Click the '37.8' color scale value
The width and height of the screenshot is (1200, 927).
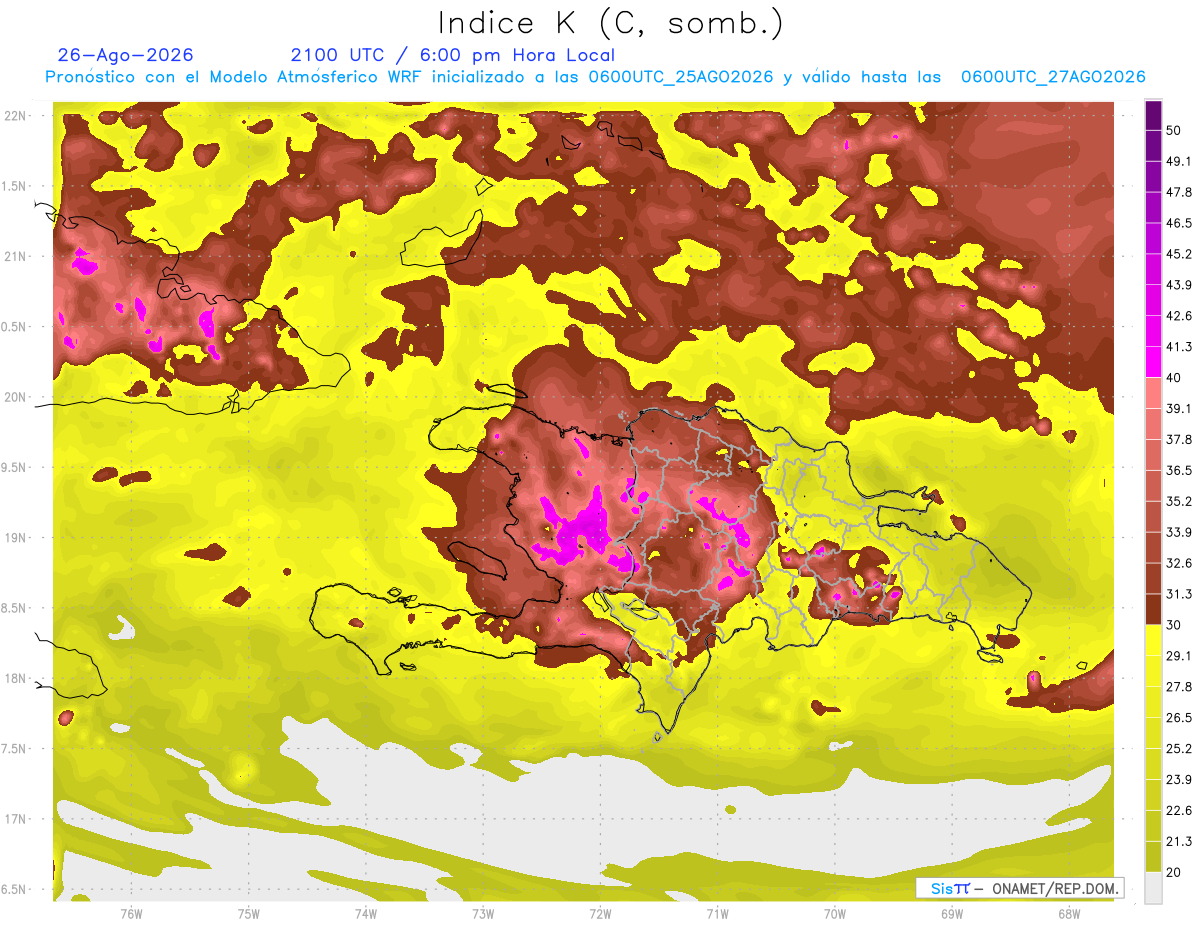coord(1179,439)
